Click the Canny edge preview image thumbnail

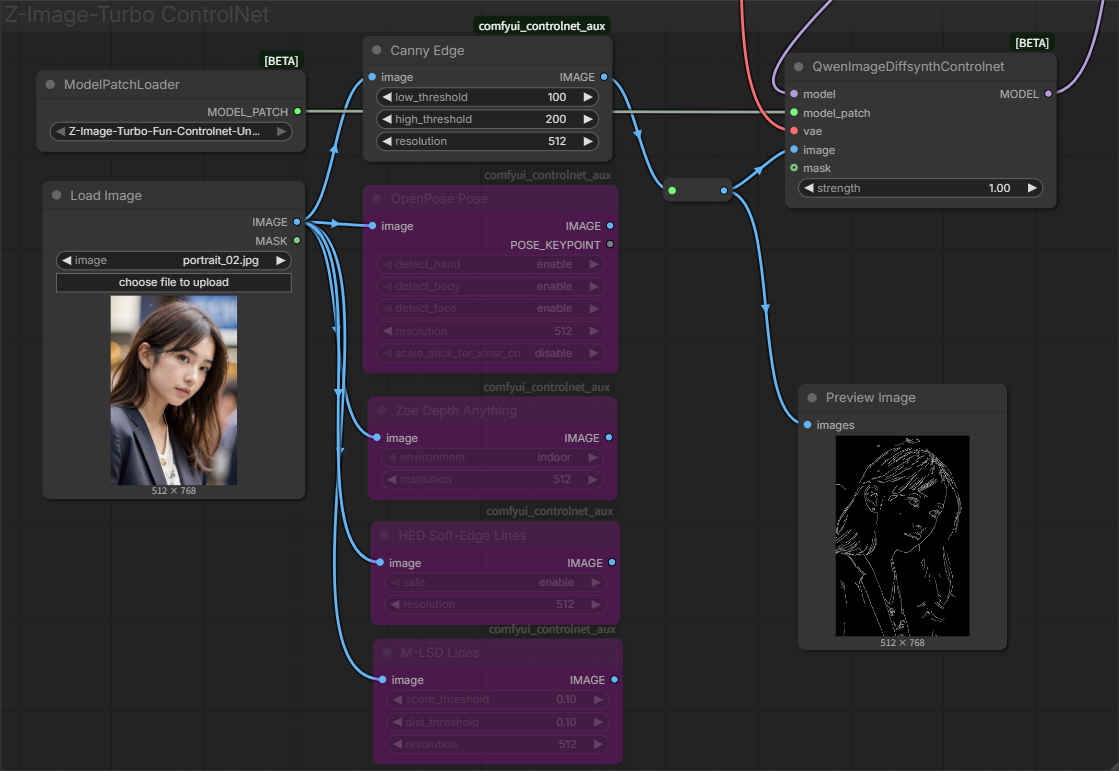pos(902,535)
